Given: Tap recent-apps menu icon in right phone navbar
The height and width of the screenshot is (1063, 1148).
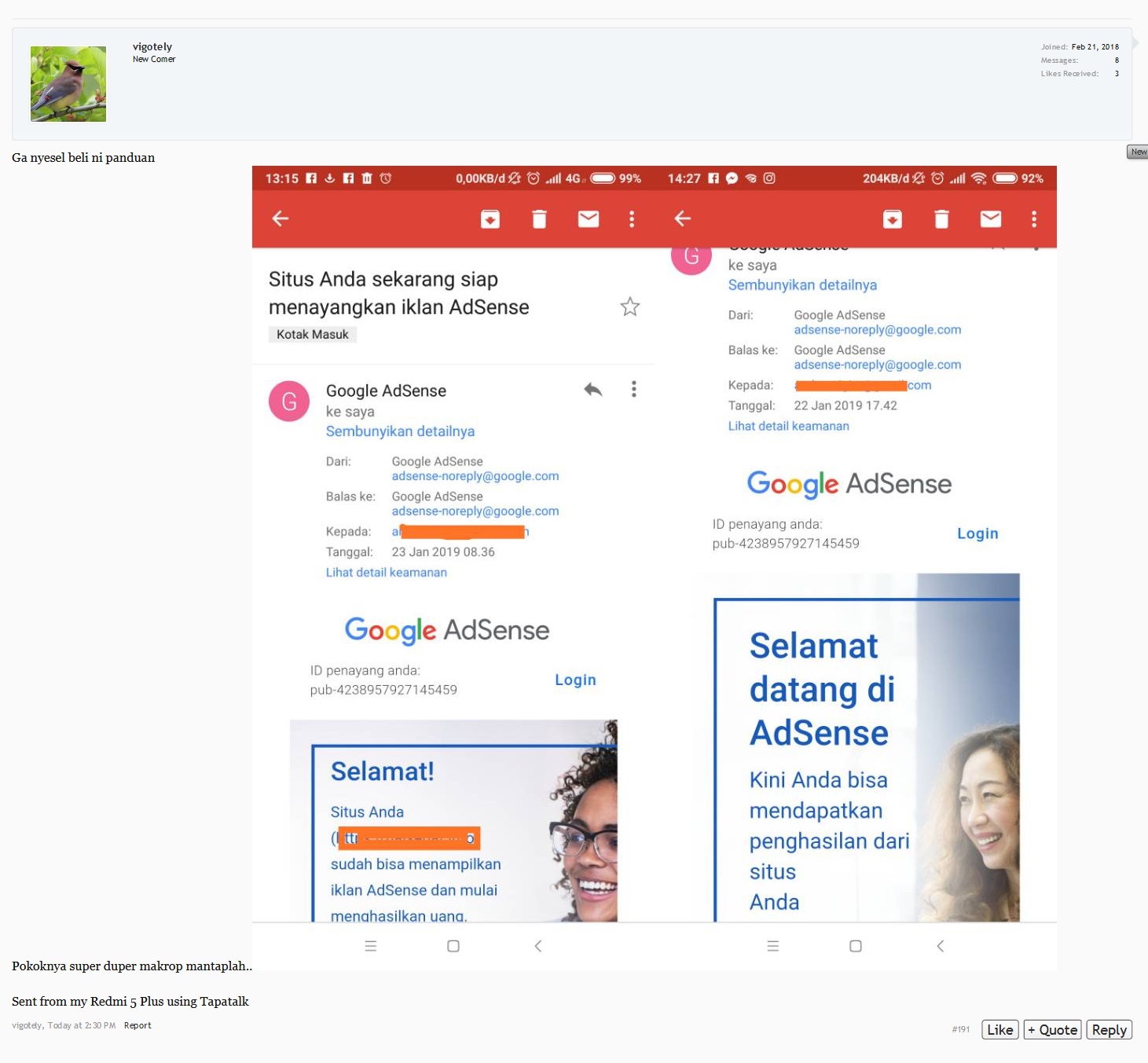Looking at the screenshot, I should [773, 946].
